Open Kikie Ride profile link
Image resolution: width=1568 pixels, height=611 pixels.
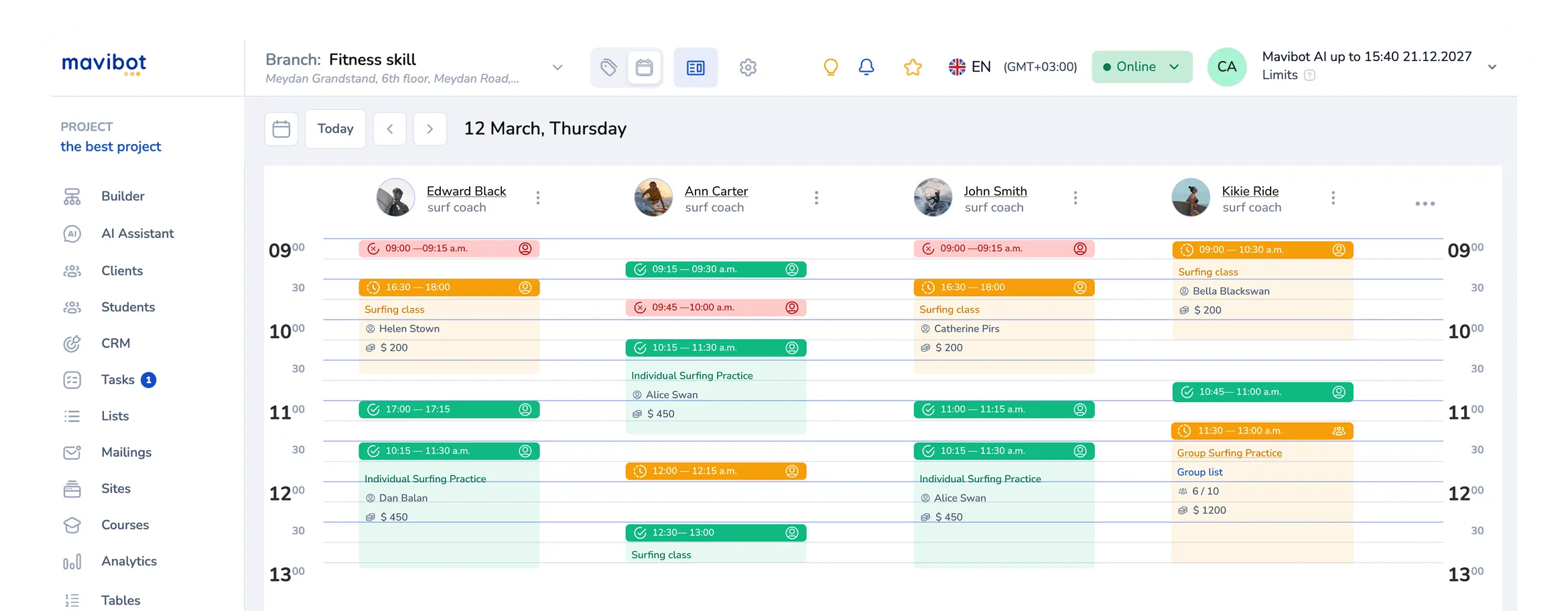tap(1250, 191)
